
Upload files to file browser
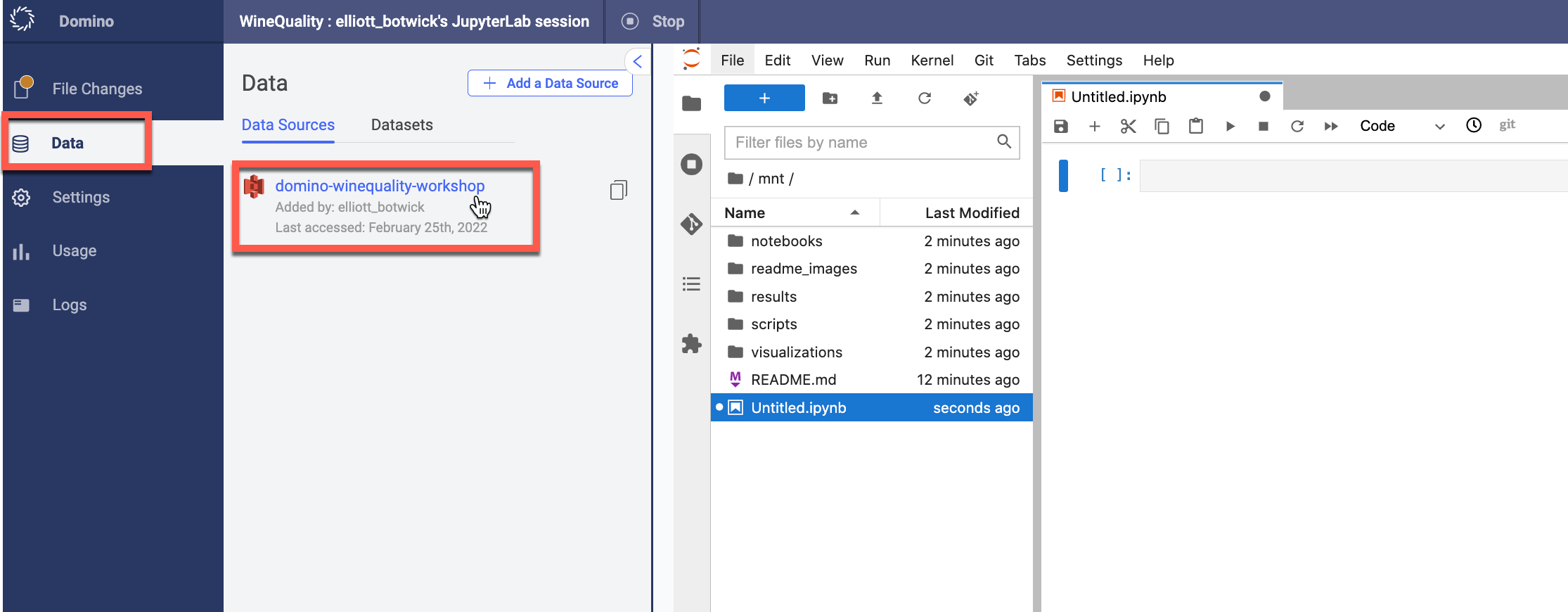pos(877,98)
